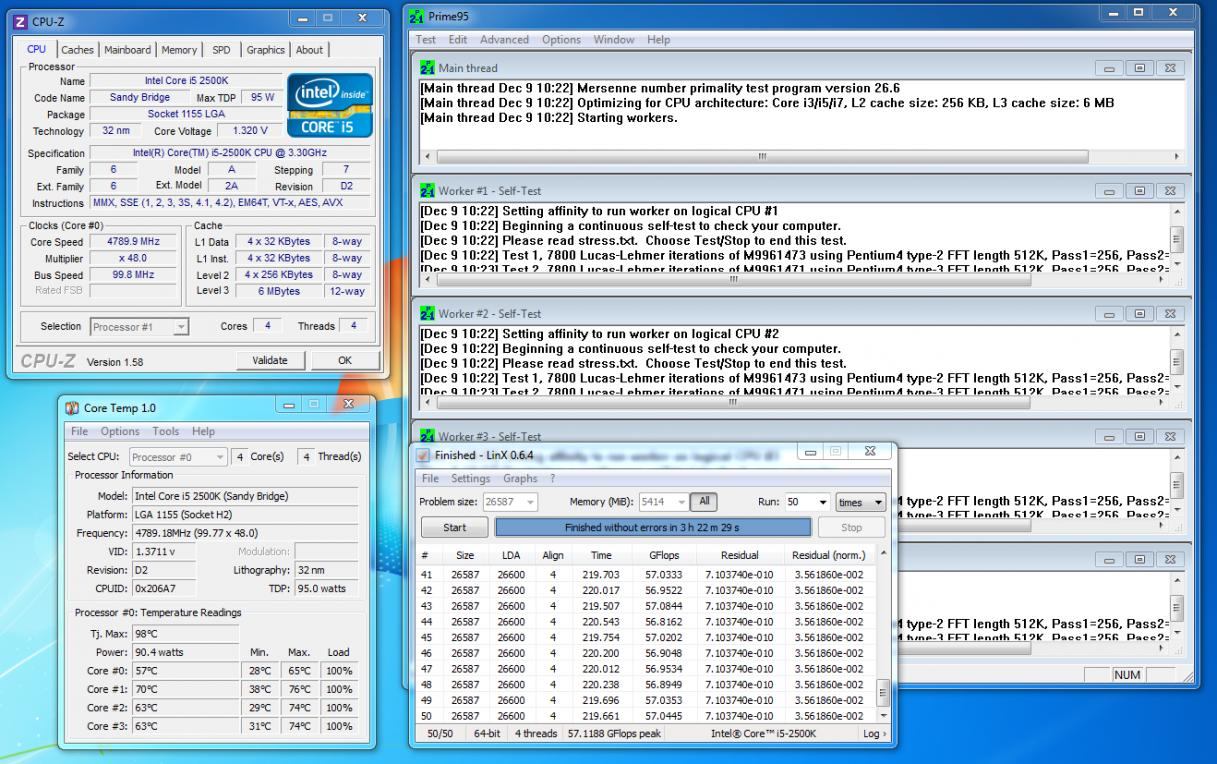The image size is (1217, 764).
Task: Open the Problem size dropdown in LinX
Action: (510, 502)
